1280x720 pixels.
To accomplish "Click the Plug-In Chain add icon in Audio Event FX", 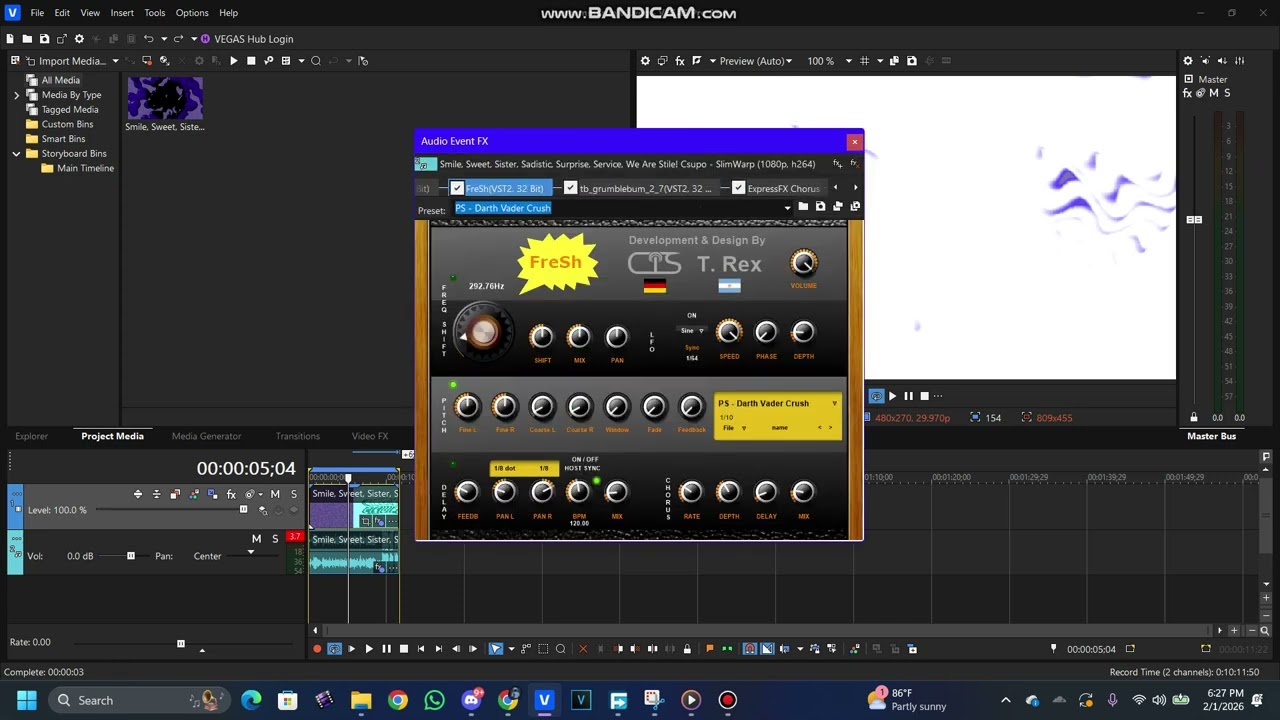I will point(837,164).
